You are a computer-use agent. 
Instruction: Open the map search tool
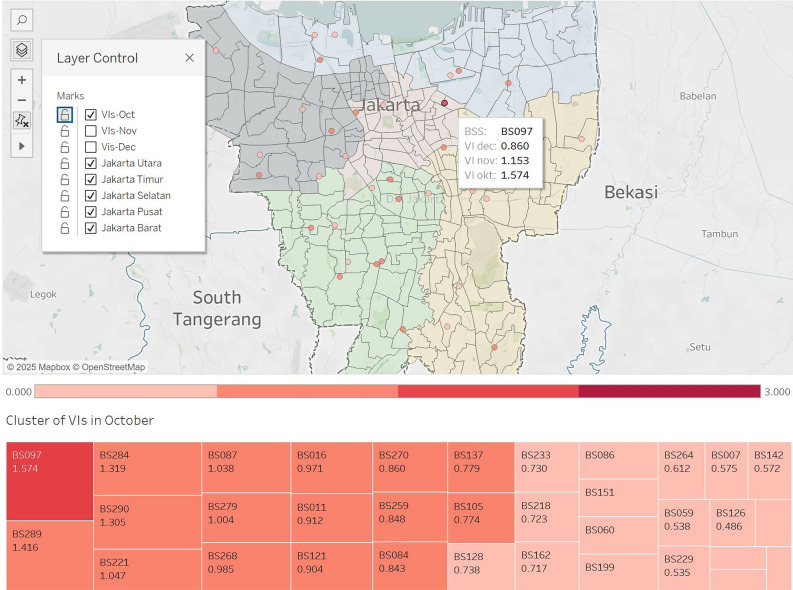tap(22, 20)
